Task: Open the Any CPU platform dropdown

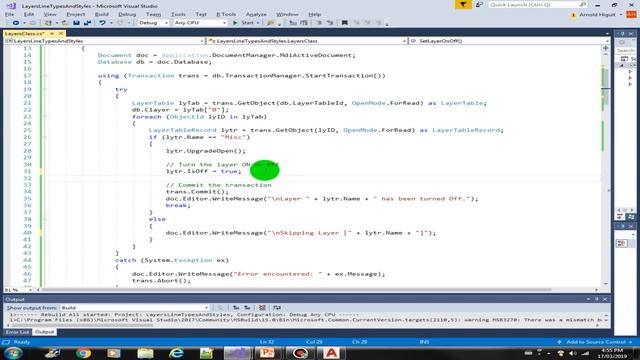Action: (200, 23)
